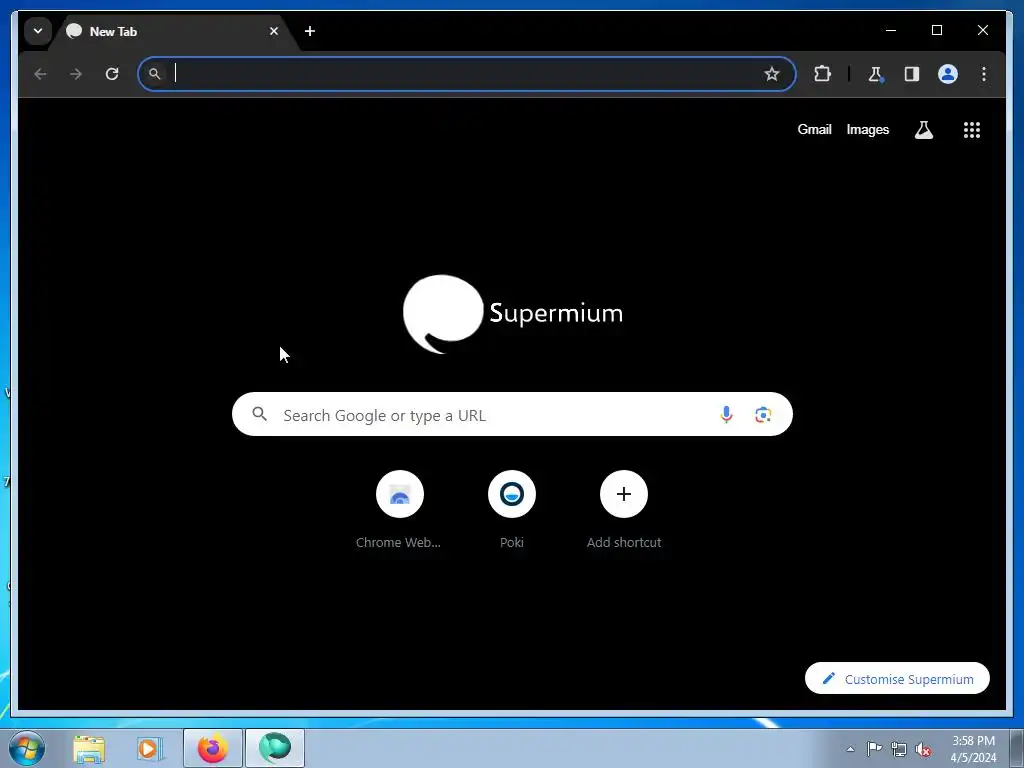Select the New Tab tab
Image resolution: width=1024 pixels, height=768 pixels.
point(173,31)
